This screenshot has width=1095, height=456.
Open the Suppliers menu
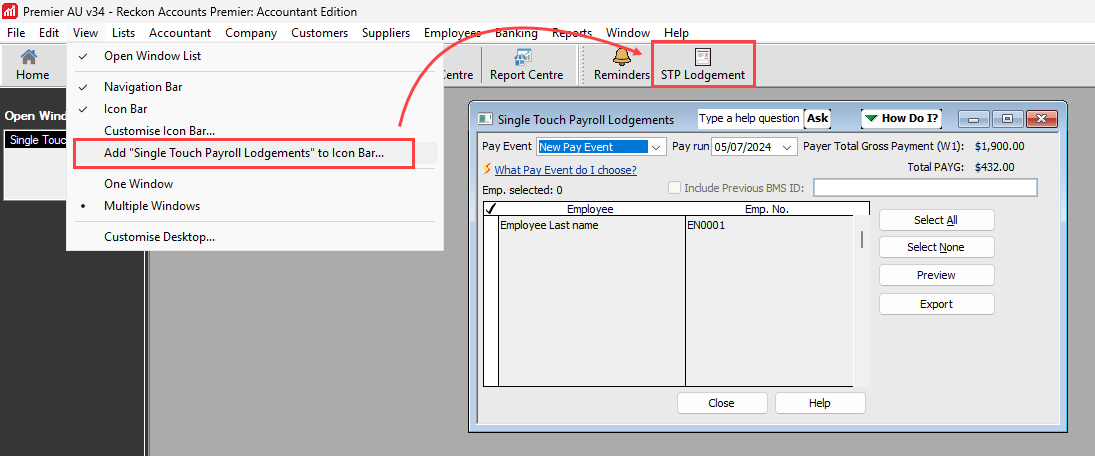pyautogui.click(x=385, y=33)
